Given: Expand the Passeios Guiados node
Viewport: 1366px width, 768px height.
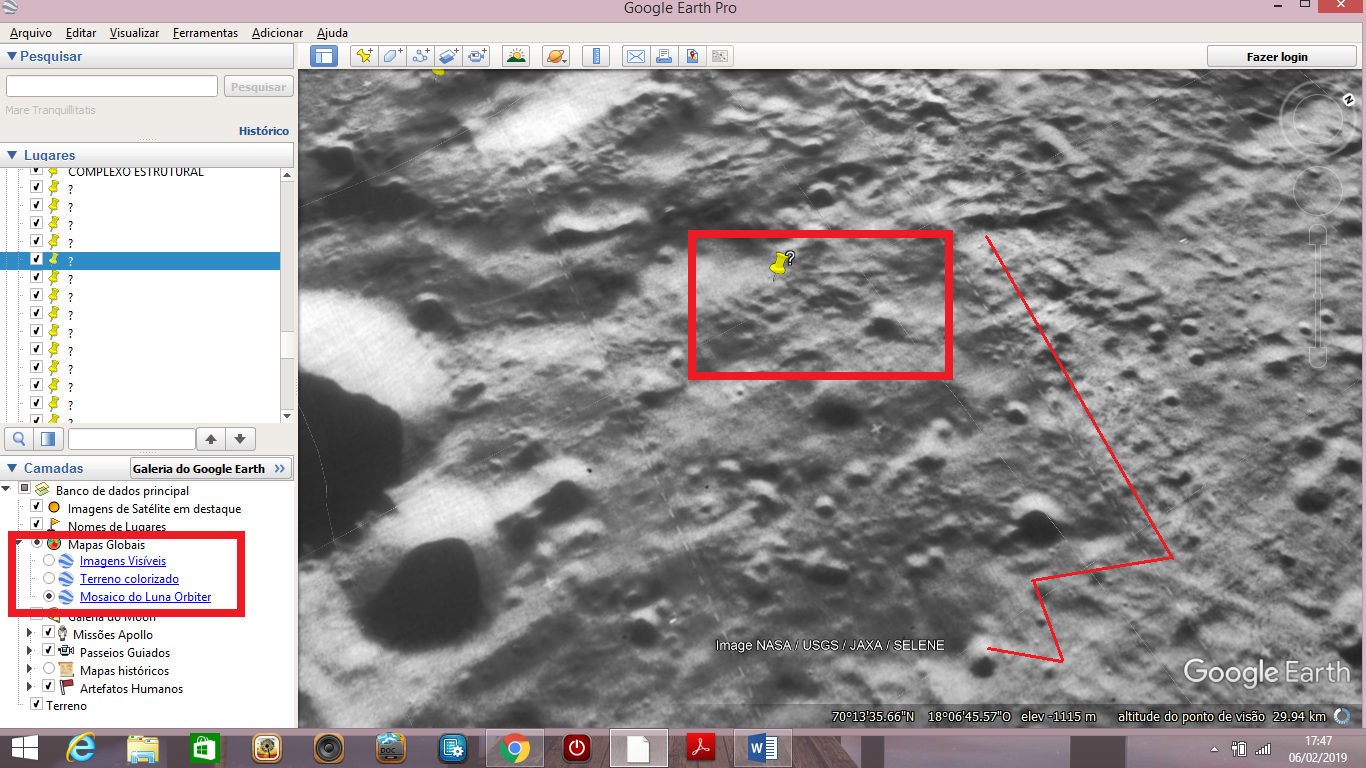Looking at the screenshot, I should [x=30, y=652].
